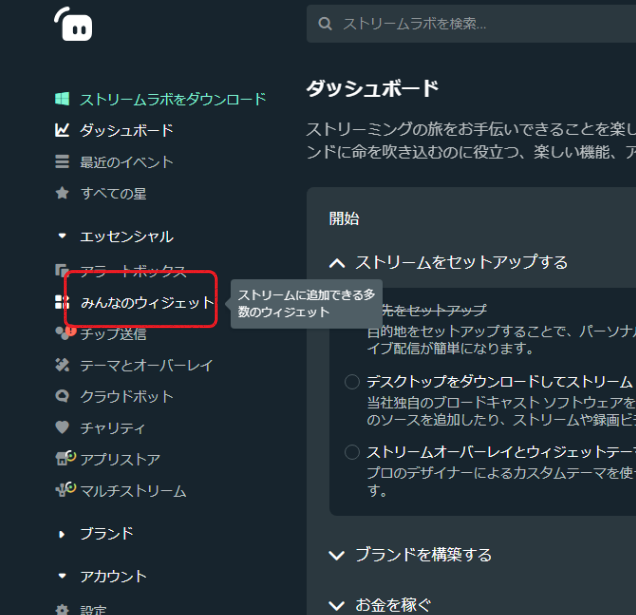The width and height of the screenshot is (636, 615).
Task: Click the app store icon
Action: 65,458
